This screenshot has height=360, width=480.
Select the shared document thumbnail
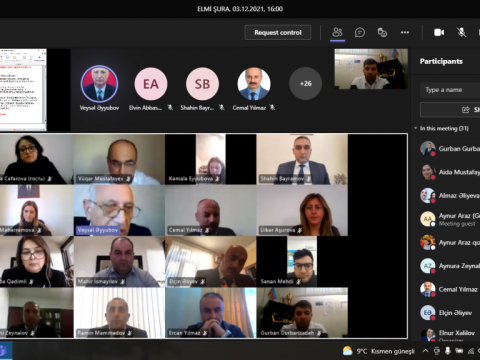[23, 90]
